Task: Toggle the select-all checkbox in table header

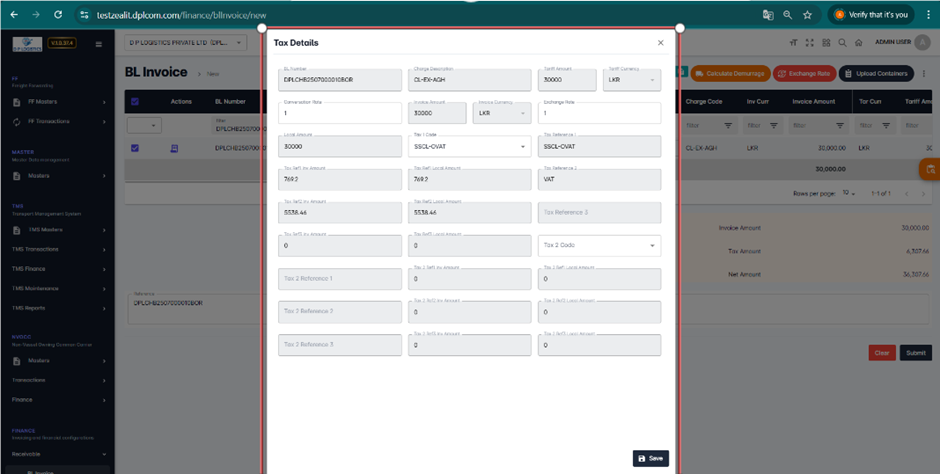Action: tap(136, 101)
